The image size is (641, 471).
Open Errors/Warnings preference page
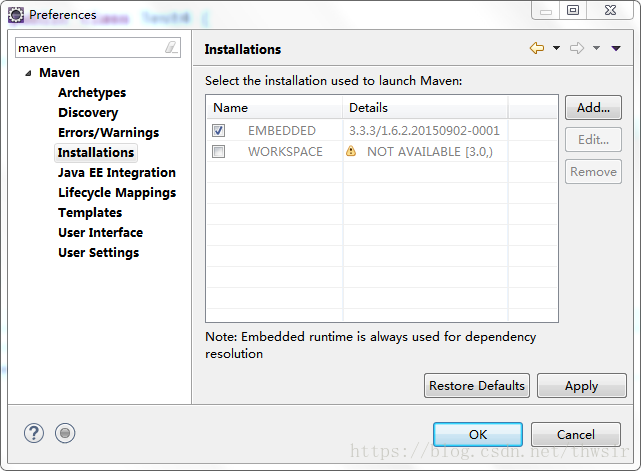pyautogui.click(x=108, y=133)
